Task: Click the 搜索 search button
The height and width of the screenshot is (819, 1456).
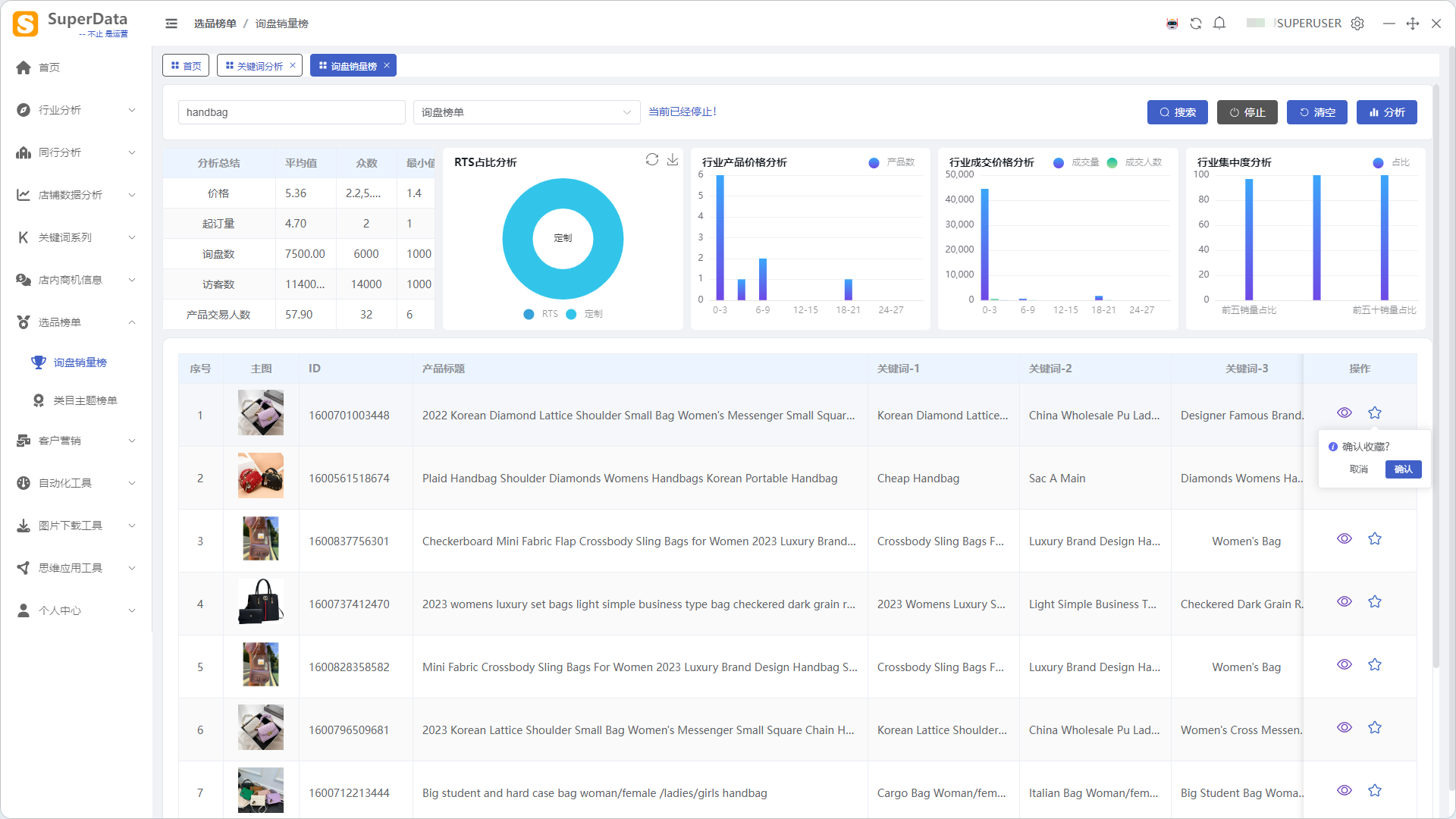Action: click(1178, 112)
